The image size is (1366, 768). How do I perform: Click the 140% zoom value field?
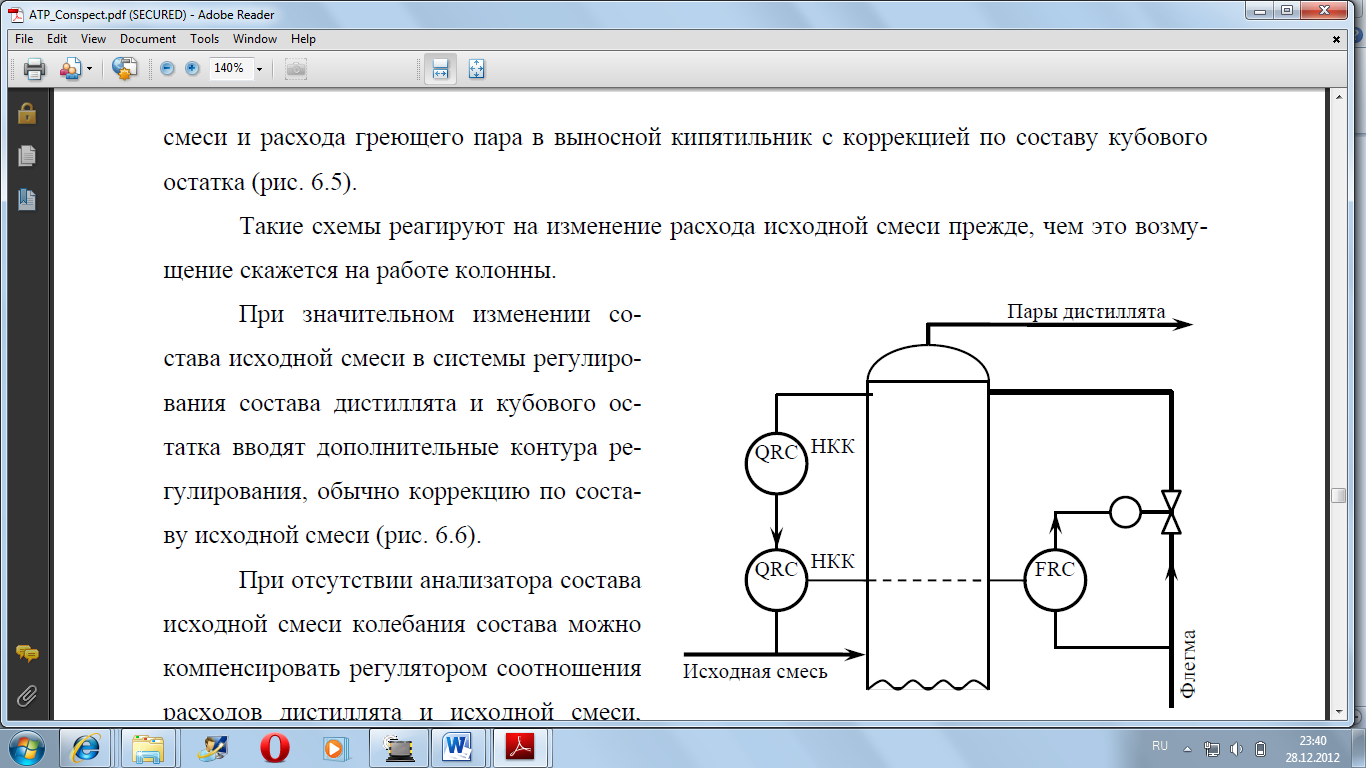click(x=229, y=69)
